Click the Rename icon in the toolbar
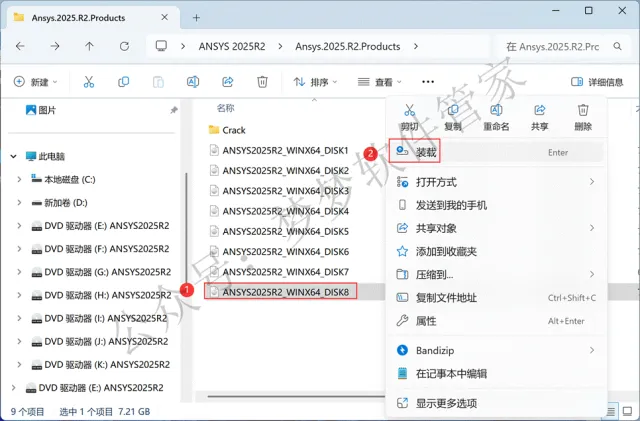 193,82
